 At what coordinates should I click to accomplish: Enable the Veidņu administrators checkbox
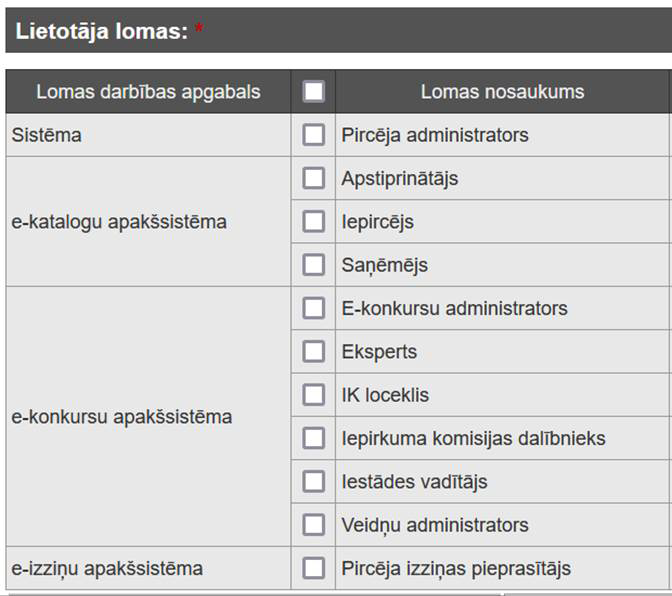[x=314, y=525]
